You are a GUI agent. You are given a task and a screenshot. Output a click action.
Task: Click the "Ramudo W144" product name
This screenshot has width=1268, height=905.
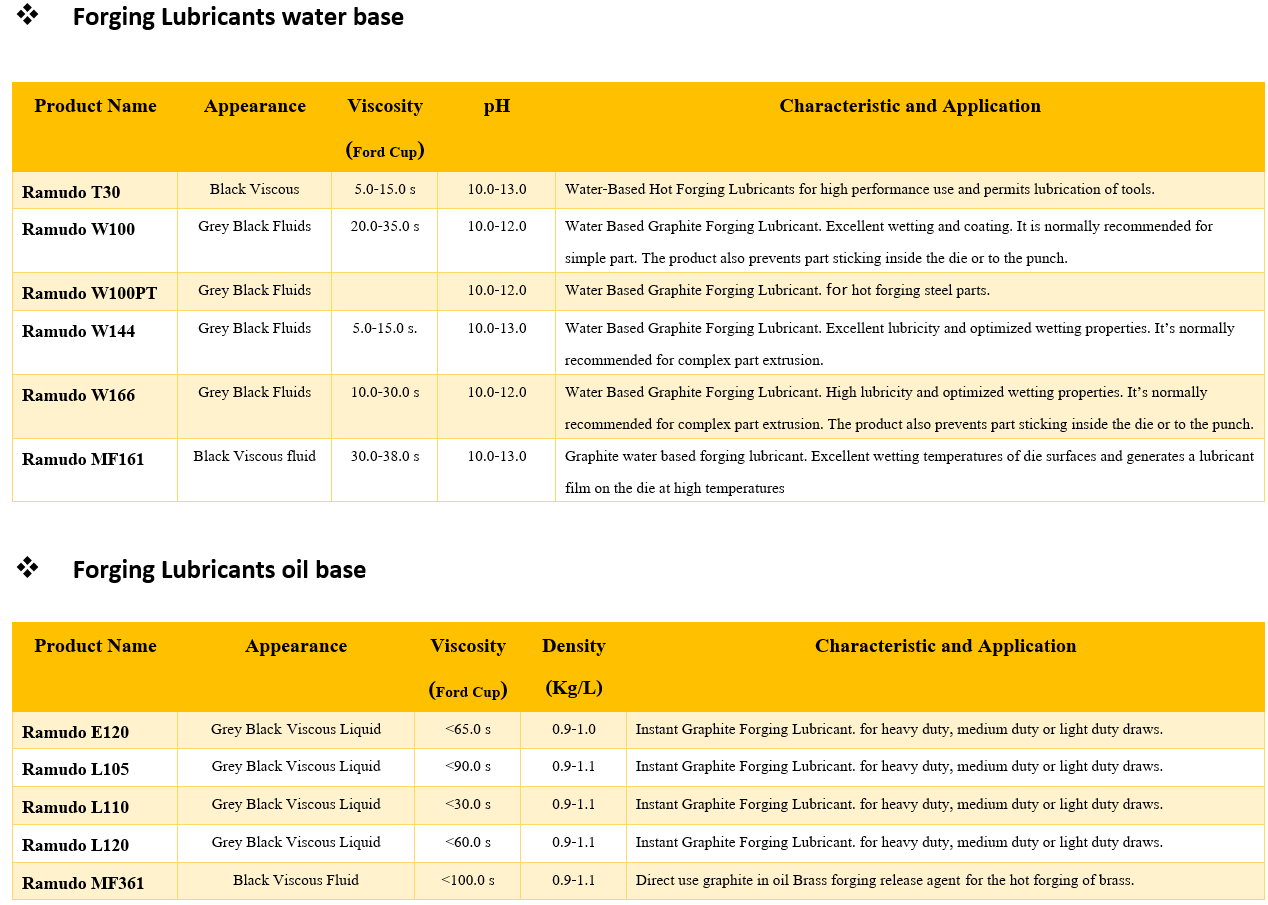(78, 331)
